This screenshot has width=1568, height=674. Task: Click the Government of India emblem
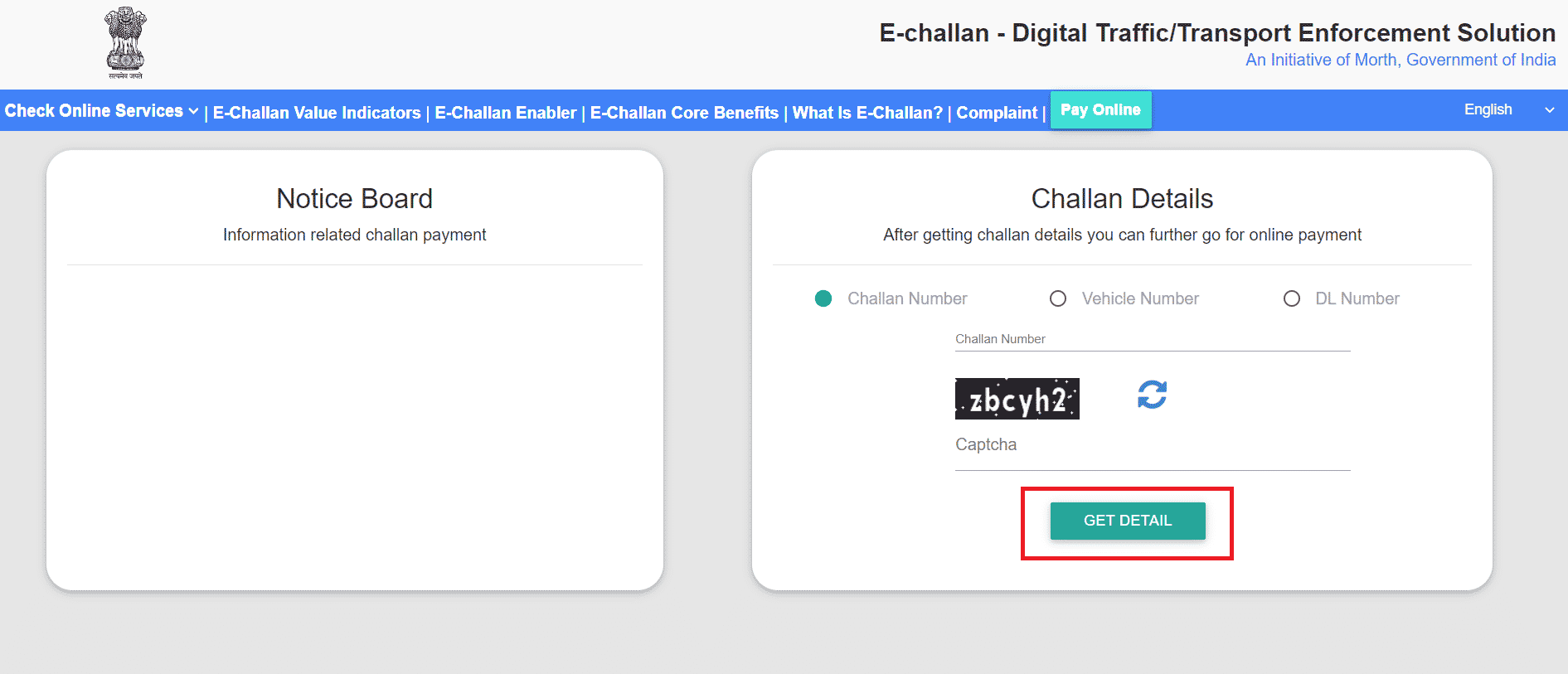pos(125,43)
